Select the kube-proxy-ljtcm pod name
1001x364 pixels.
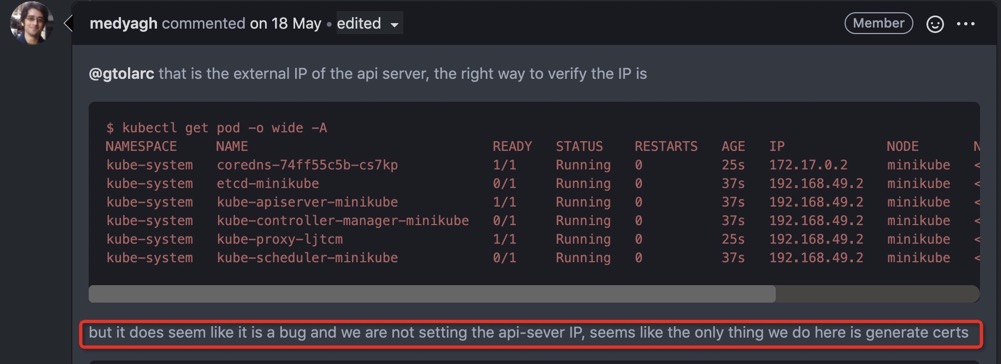tap(279, 239)
